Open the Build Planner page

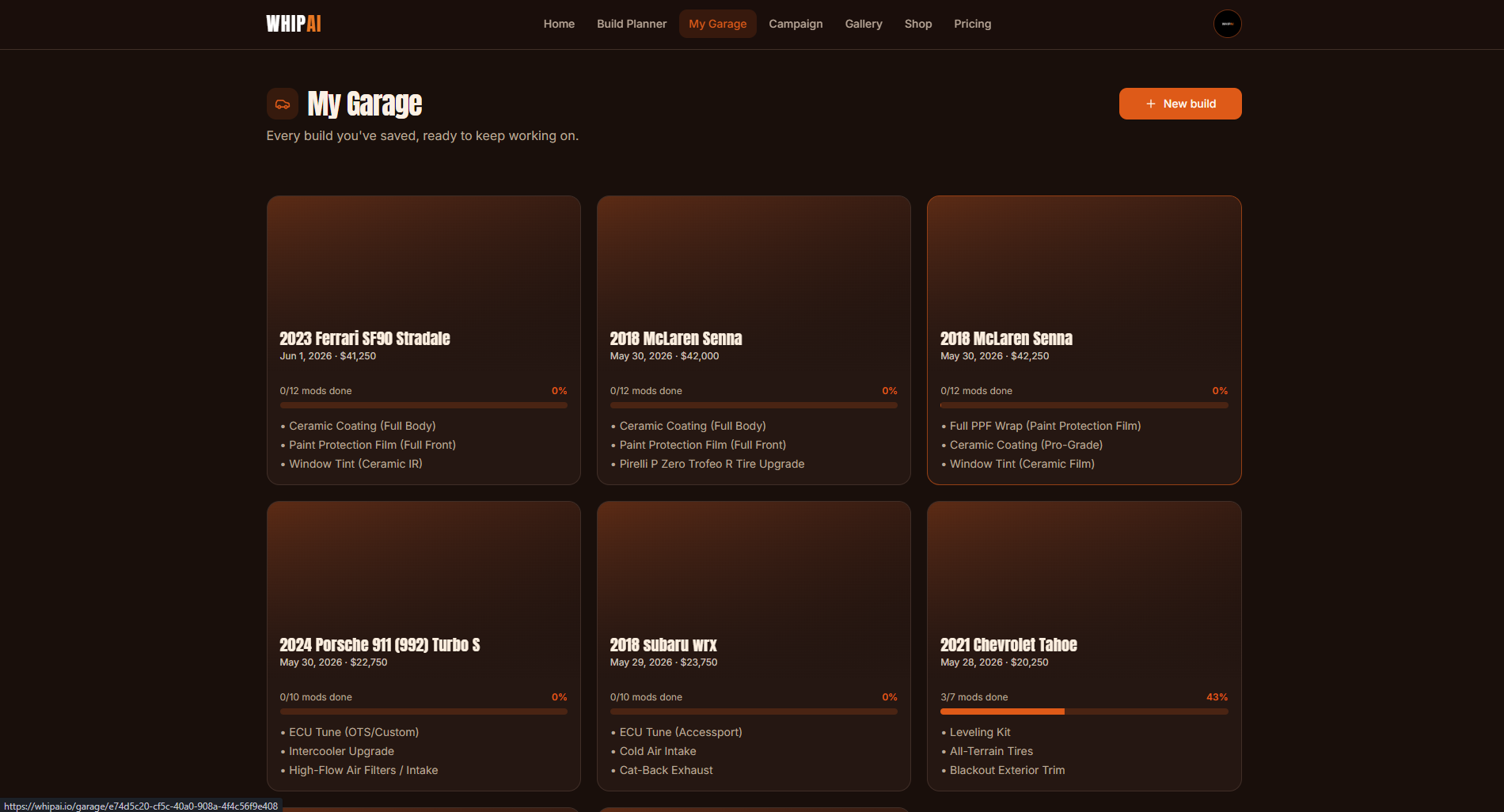tap(632, 24)
